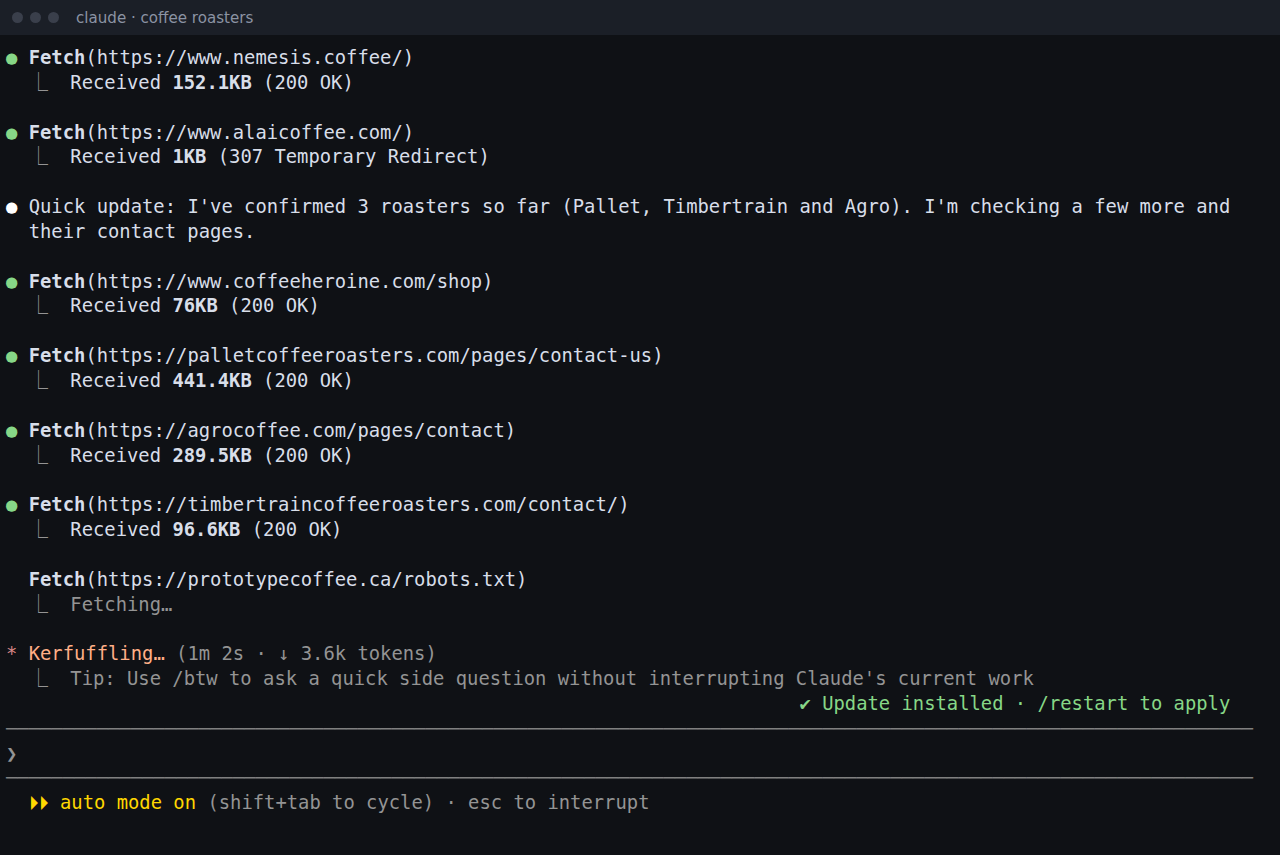Click the green checkmark beside Update installed
The height and width of the screenshot is (855, 1280).
[x=805, y=704]
